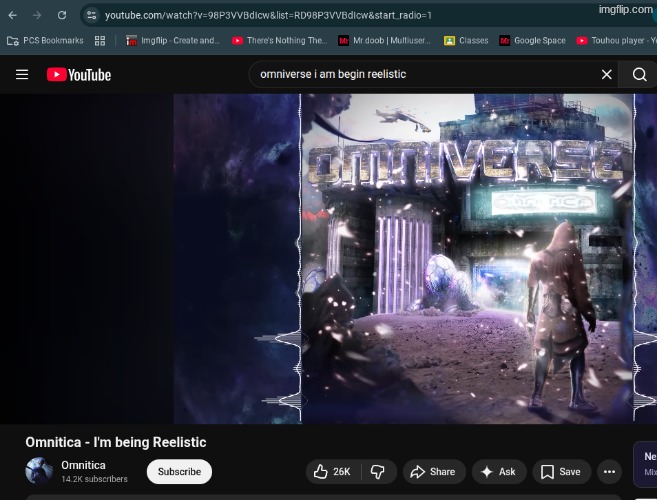
Task: Select the YouTube URL in address bar
Action: [268, 16]
